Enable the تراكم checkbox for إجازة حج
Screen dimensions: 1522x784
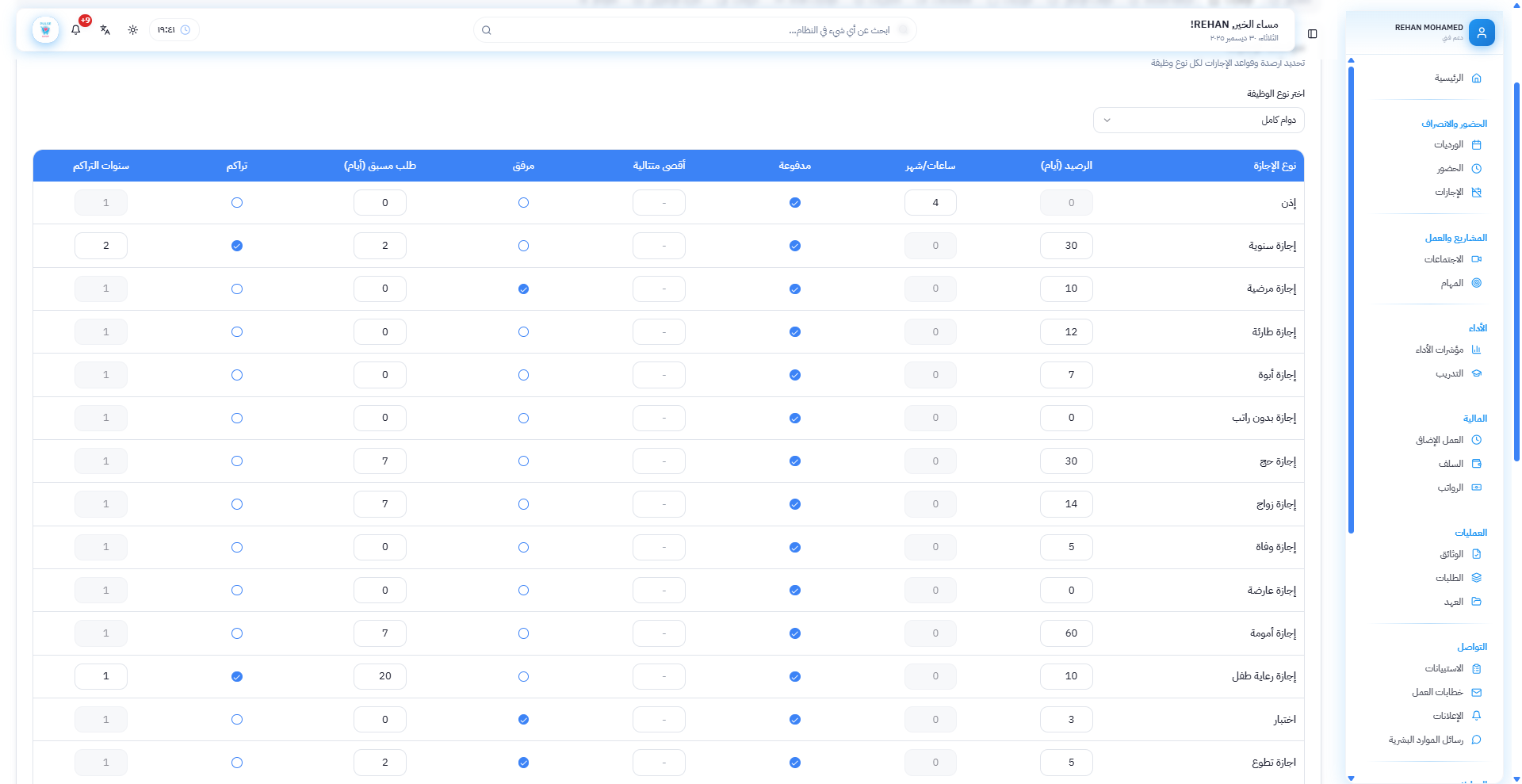237,461
